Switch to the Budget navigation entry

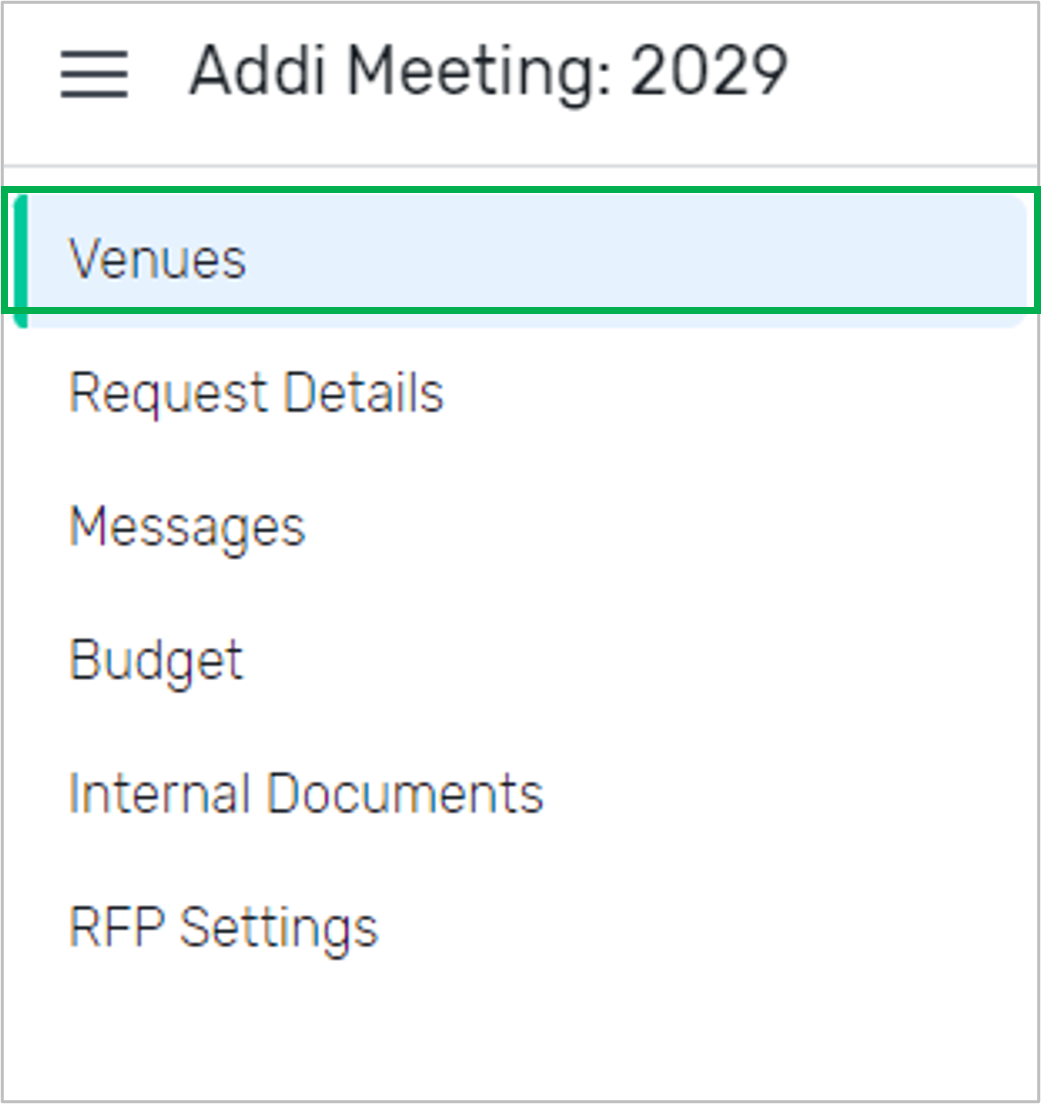(156, 660)
